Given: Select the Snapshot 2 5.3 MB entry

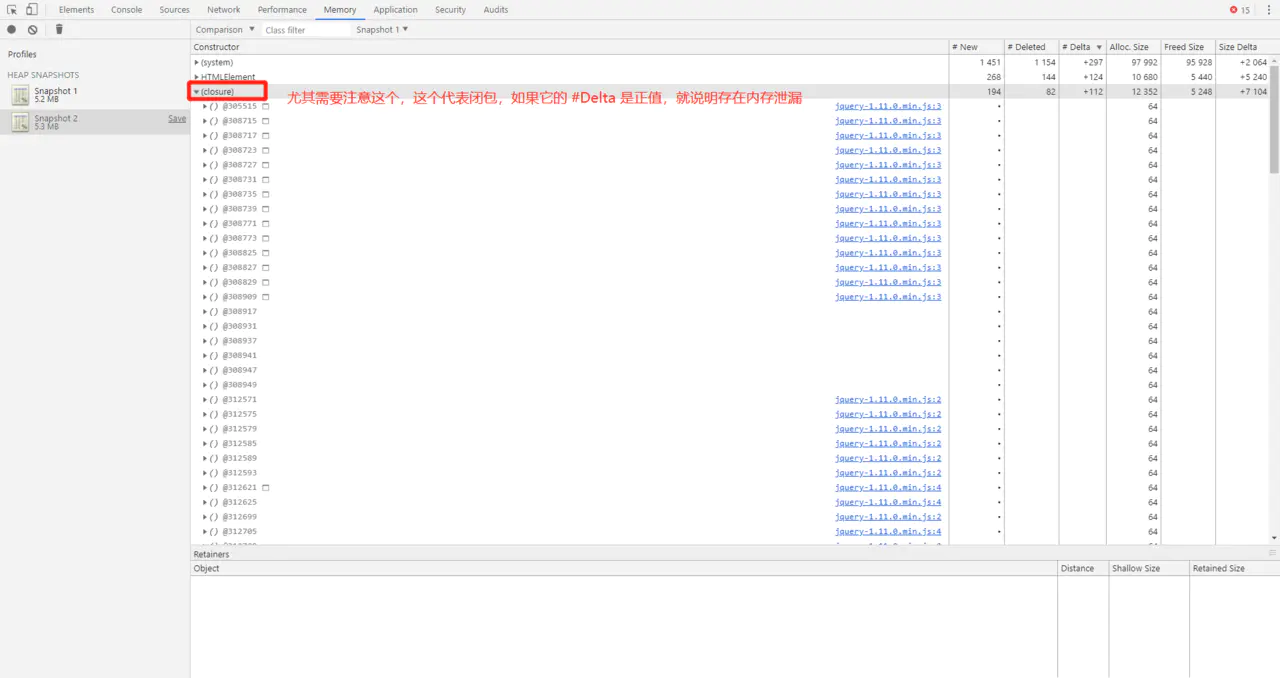Looking at the screenshot, I should [95, 122].
